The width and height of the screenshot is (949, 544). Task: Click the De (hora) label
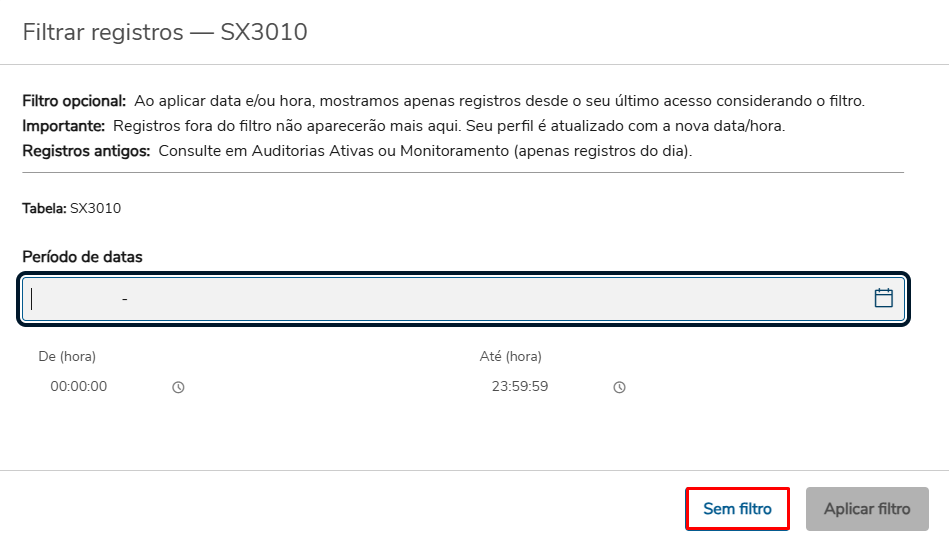67,356
